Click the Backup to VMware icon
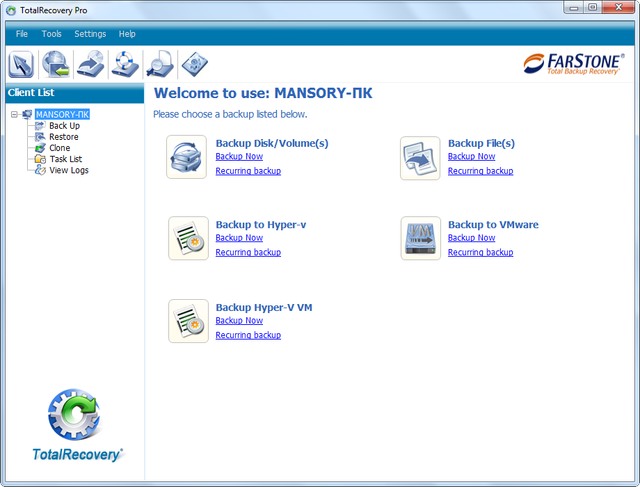Image resolution: width=640 pixels, height=487 pixels. coord(420,238)
